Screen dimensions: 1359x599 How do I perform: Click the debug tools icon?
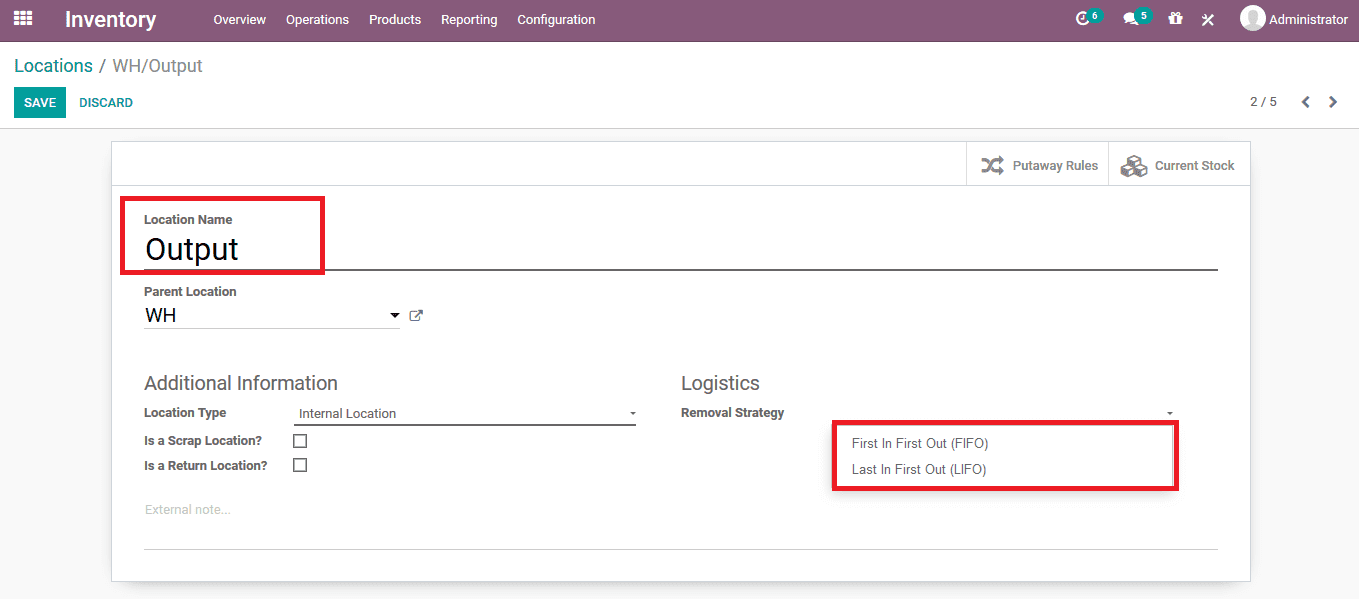coord(1208,19)
